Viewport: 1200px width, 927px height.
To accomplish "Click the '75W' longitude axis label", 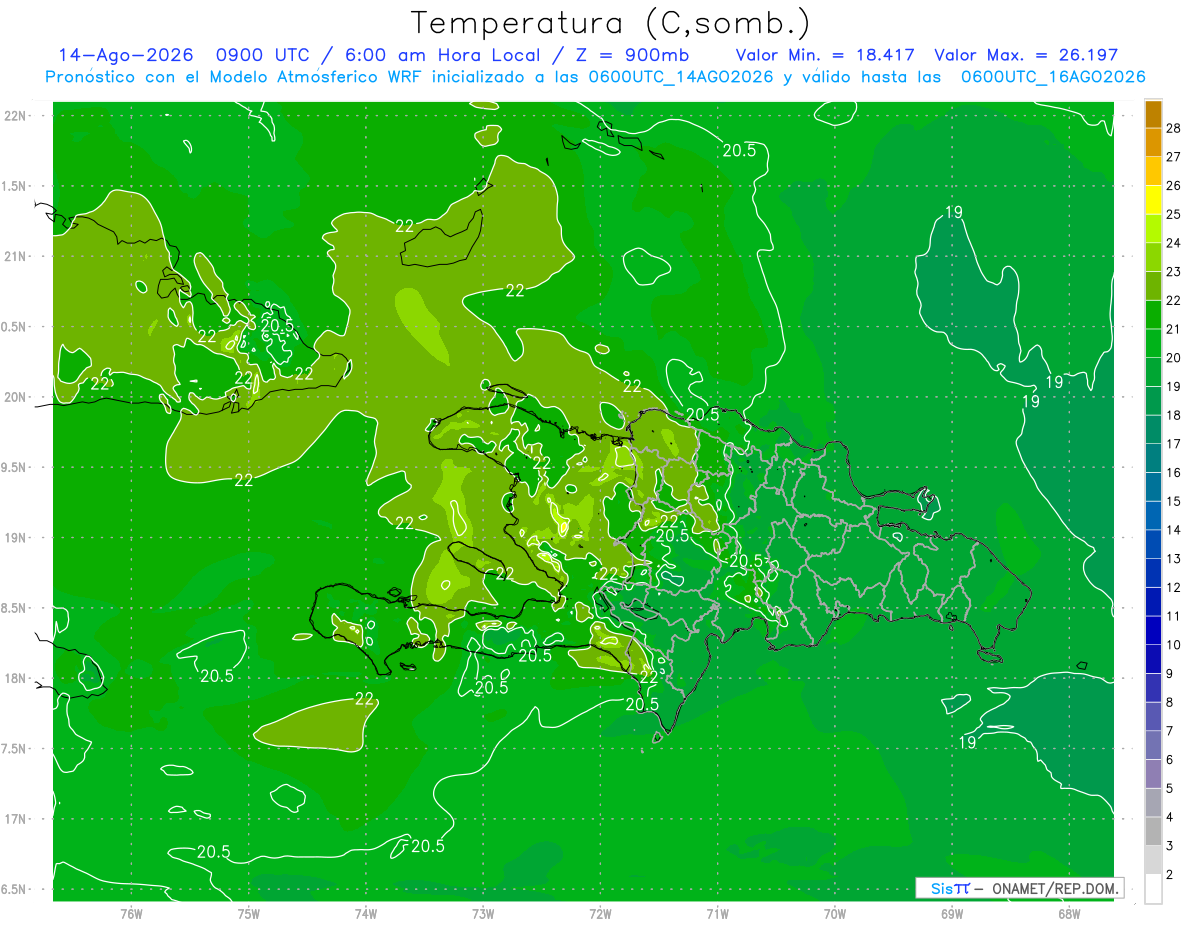I will click(249, 914).
